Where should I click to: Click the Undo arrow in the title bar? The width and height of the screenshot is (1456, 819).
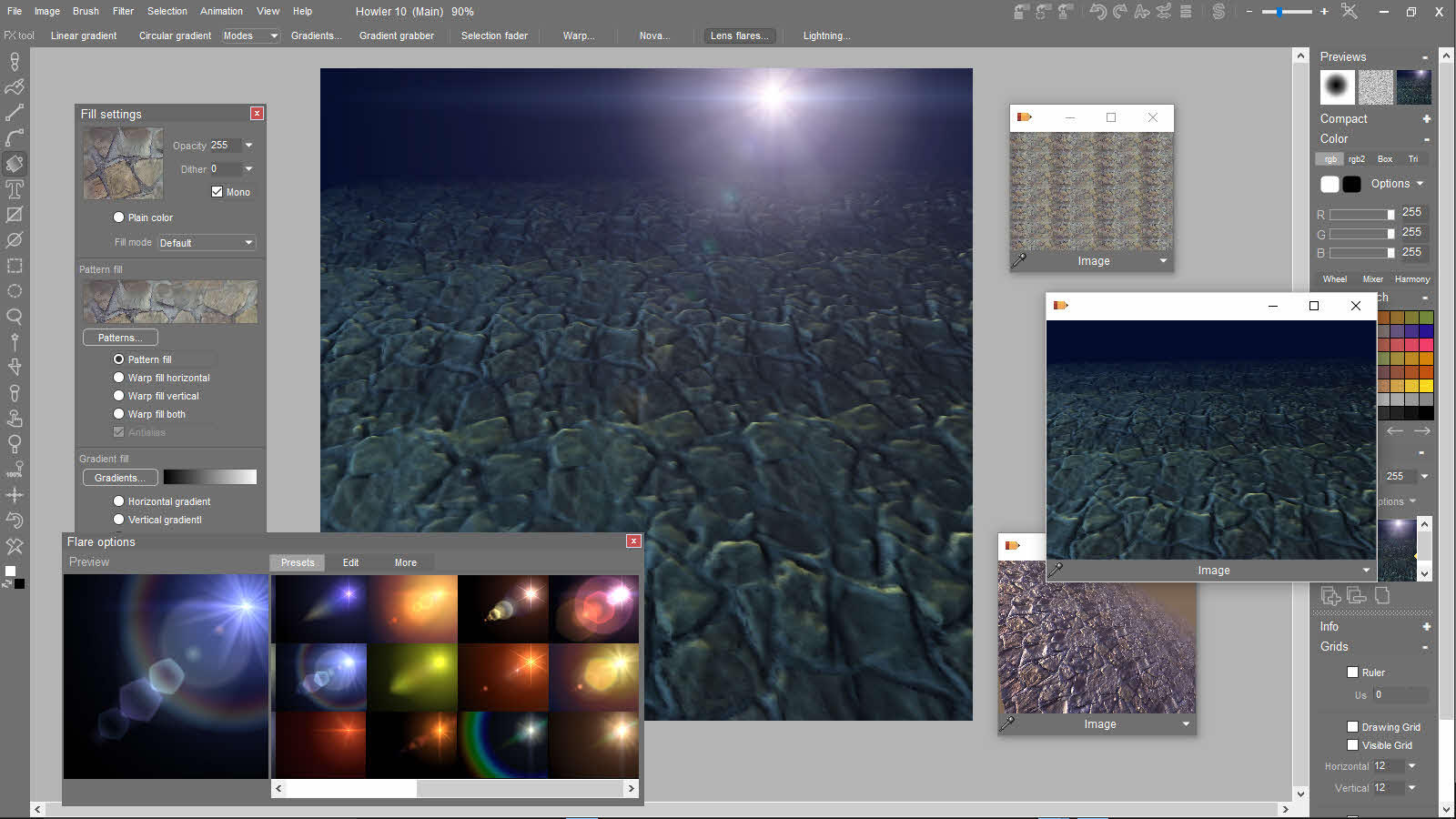pos(1100,12)
